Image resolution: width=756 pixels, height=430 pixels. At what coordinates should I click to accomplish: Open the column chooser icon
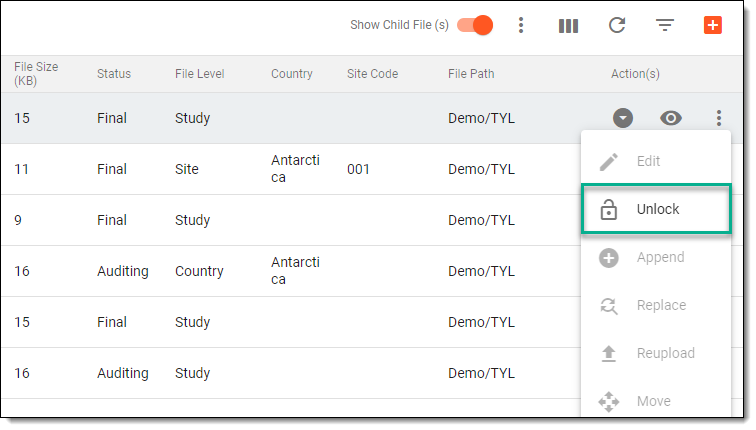click(x=568, y=26)
